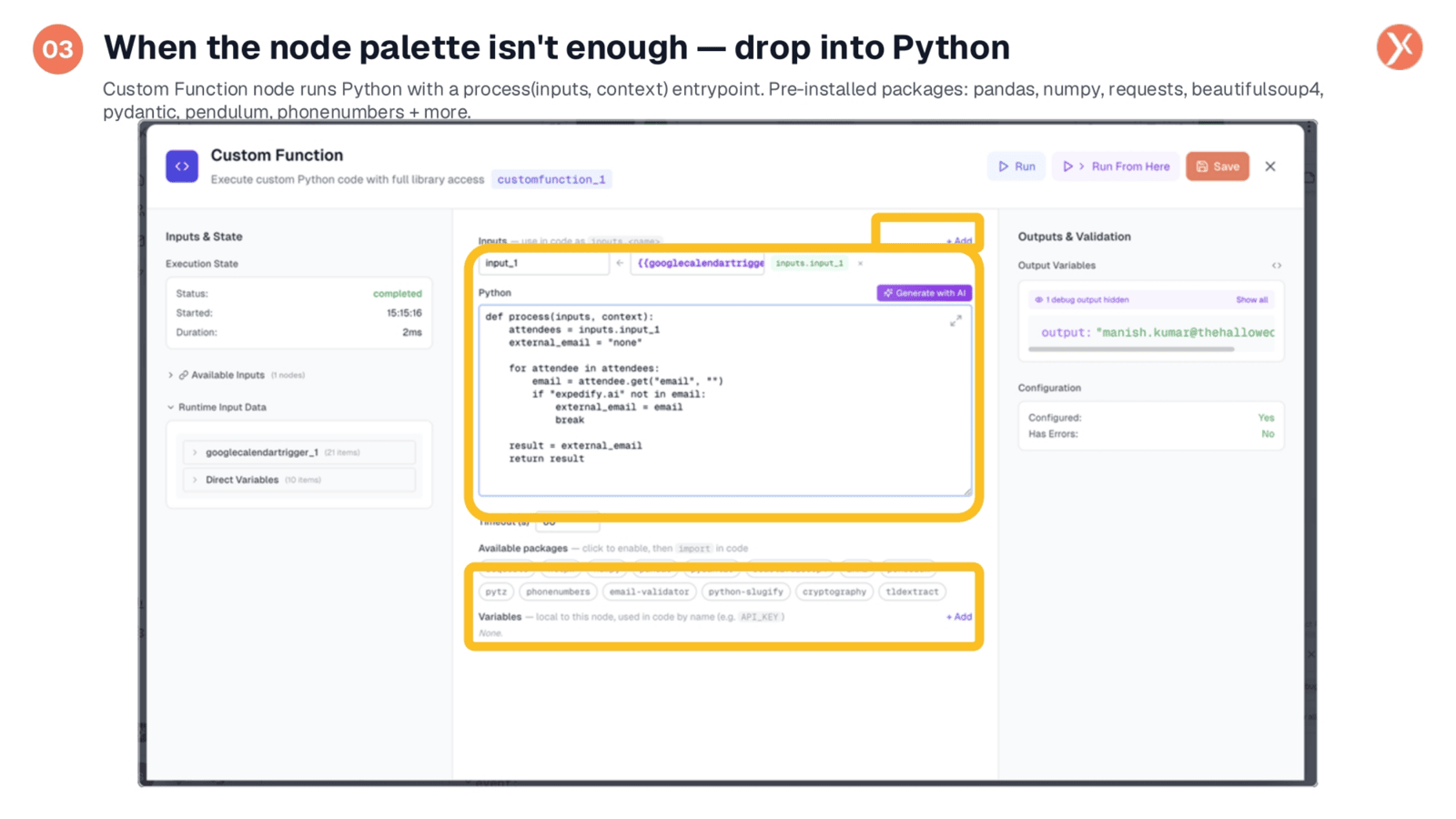1456x819 pixels.
Task: Enable the python-slugify package
Action: coord(745,591)
